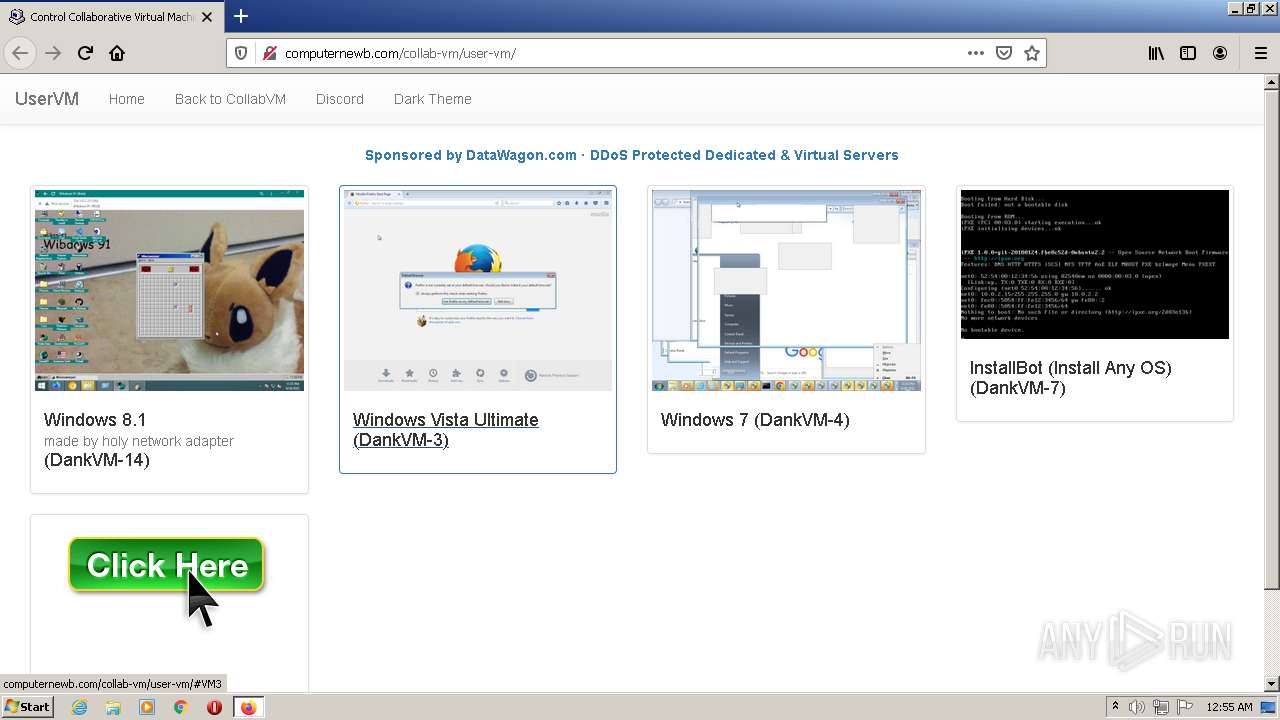Open the Firefox home page button

[117, 53]
